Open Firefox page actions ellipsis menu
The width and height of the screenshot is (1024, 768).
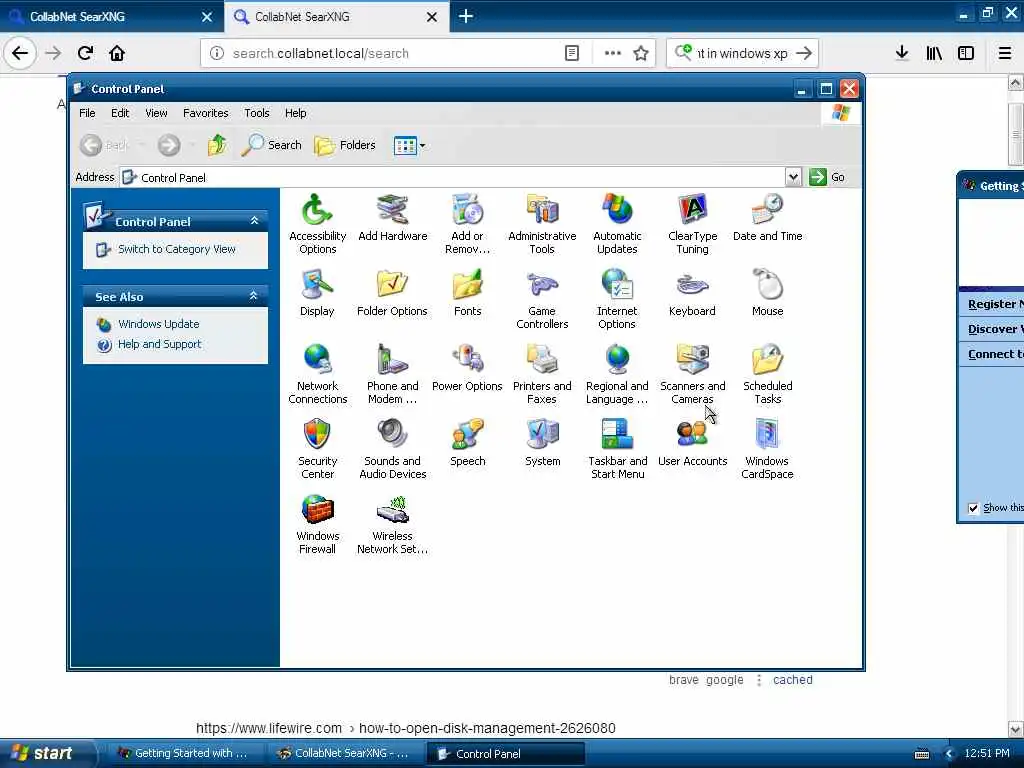(613, 54)
